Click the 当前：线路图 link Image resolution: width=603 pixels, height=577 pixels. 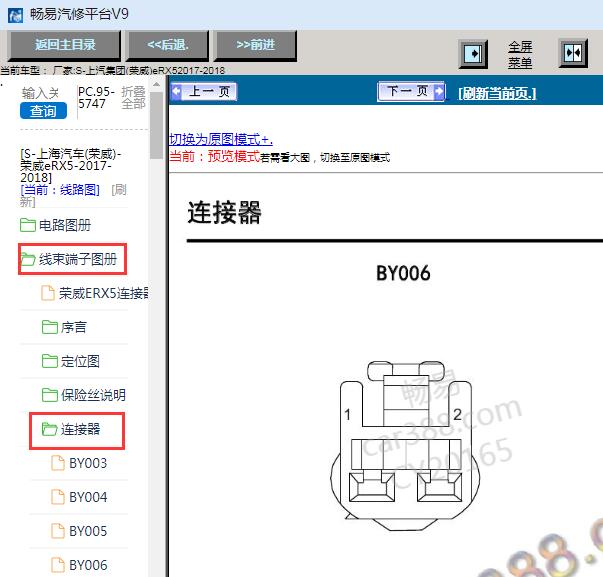click(x=60, y=190)
